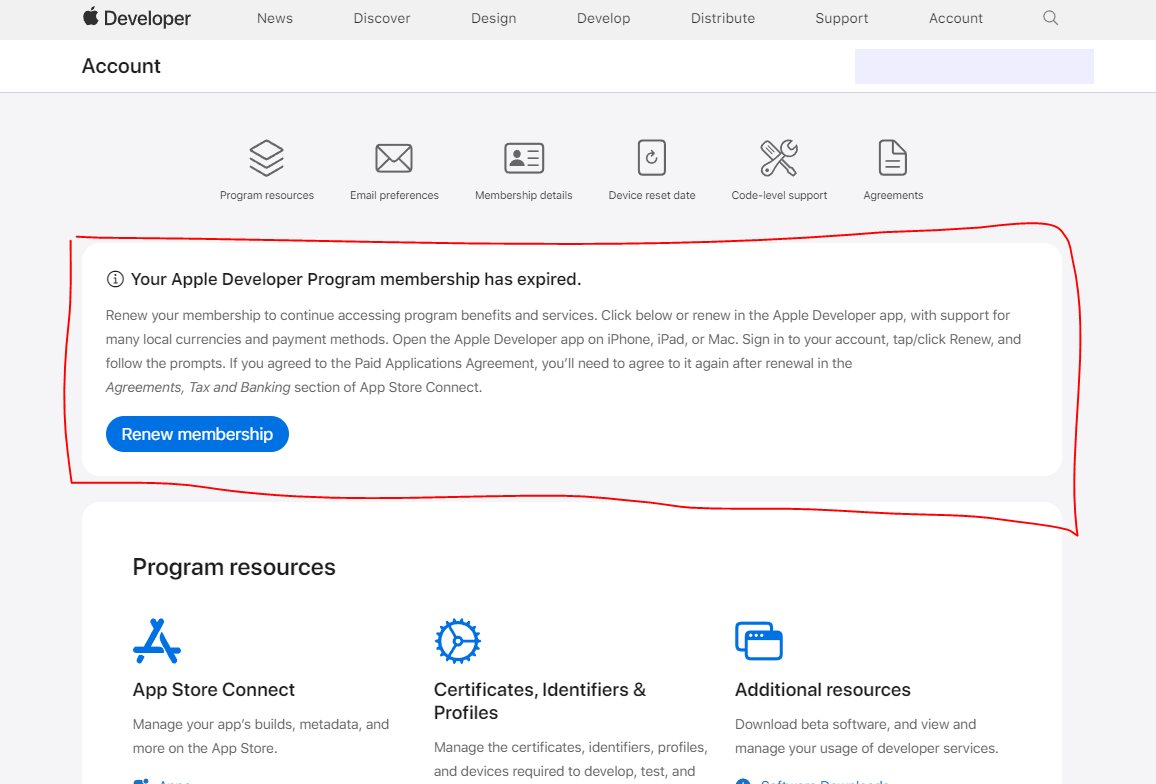1156x784 pixels.
Task: Open the News menu
Action: click(x=275, y=18)
